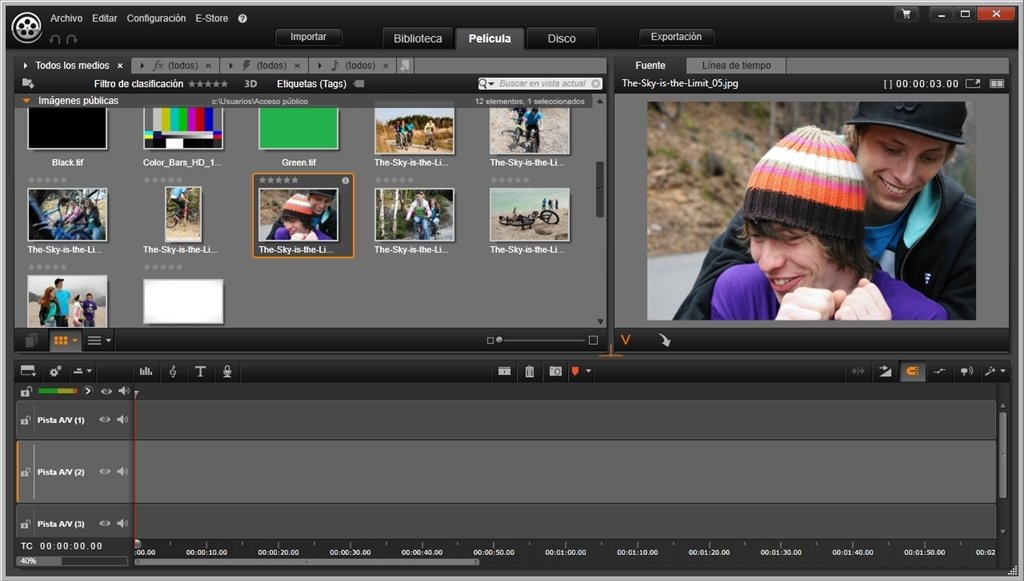Add a timeline marker with orange flag
1024x581 pixels.
pyautogui.click(x=575, y=371)
